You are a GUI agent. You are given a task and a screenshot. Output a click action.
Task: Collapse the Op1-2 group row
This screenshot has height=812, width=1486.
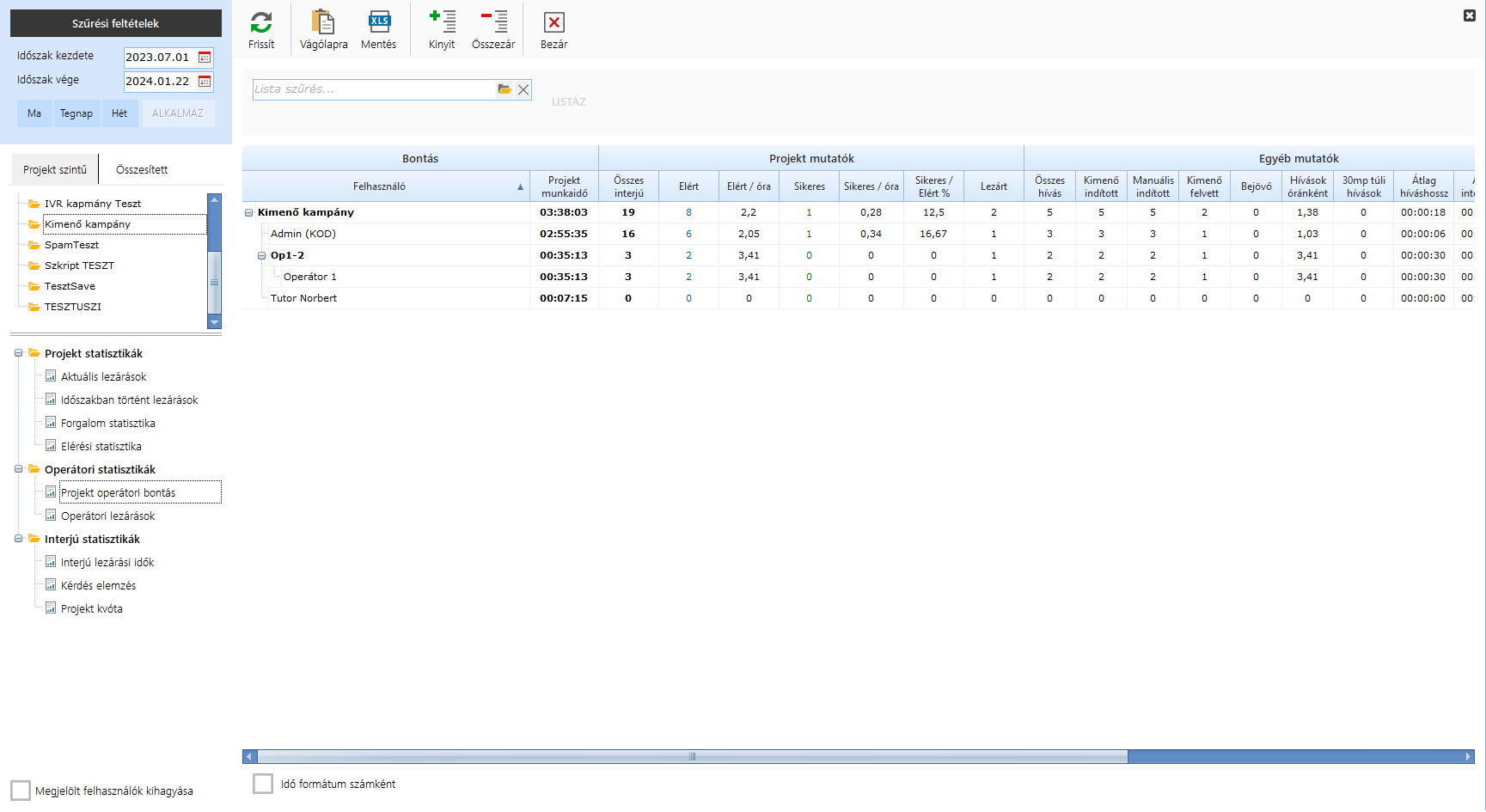[262, 256]
